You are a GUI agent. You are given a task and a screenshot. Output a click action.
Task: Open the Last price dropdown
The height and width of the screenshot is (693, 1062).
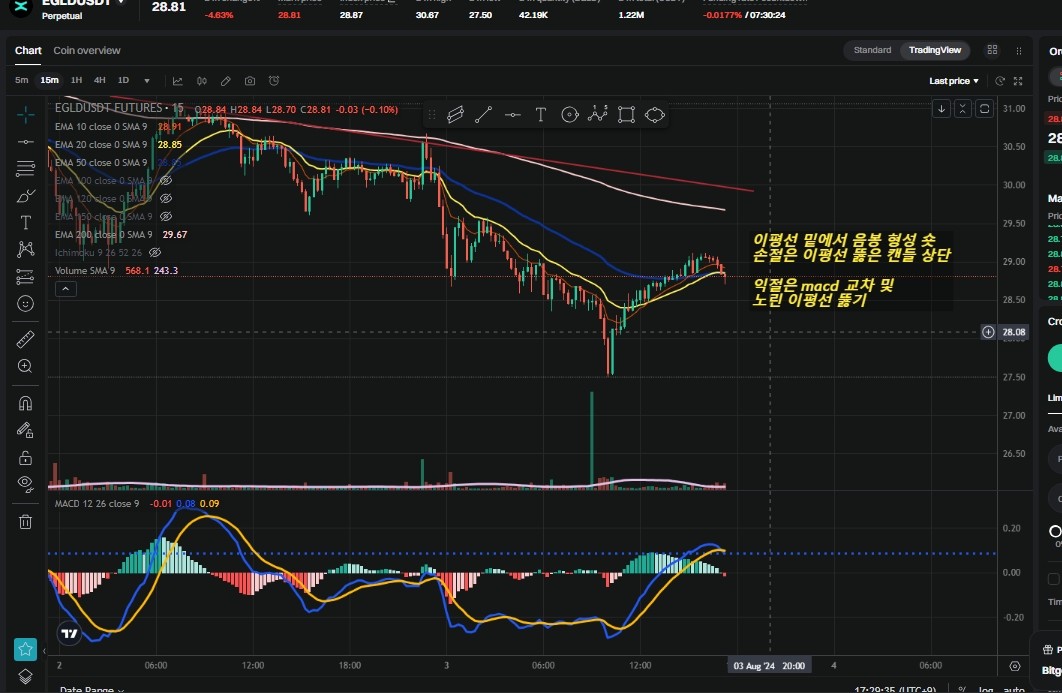pyautogui.click(x=954, y=81)
